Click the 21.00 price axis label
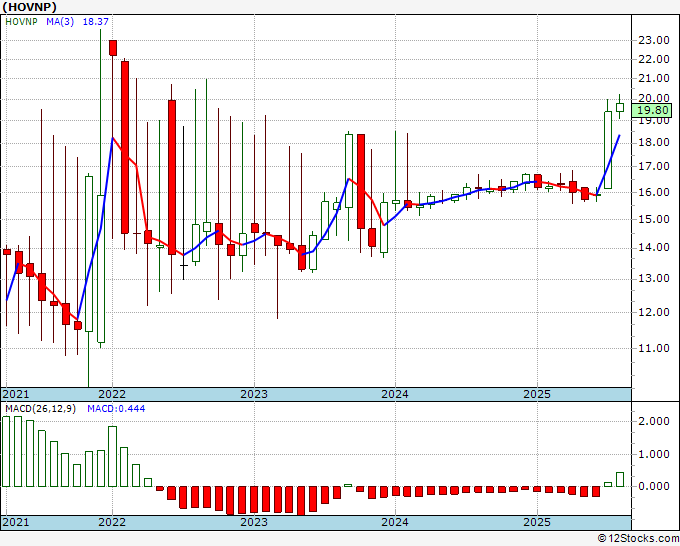The width and height of the screenshot is (680, 546). [654, 78]
